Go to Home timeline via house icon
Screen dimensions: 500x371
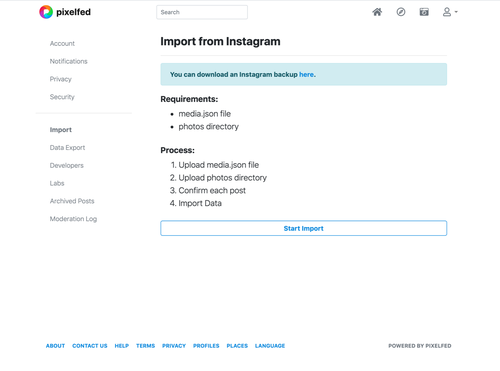point(377,12)
